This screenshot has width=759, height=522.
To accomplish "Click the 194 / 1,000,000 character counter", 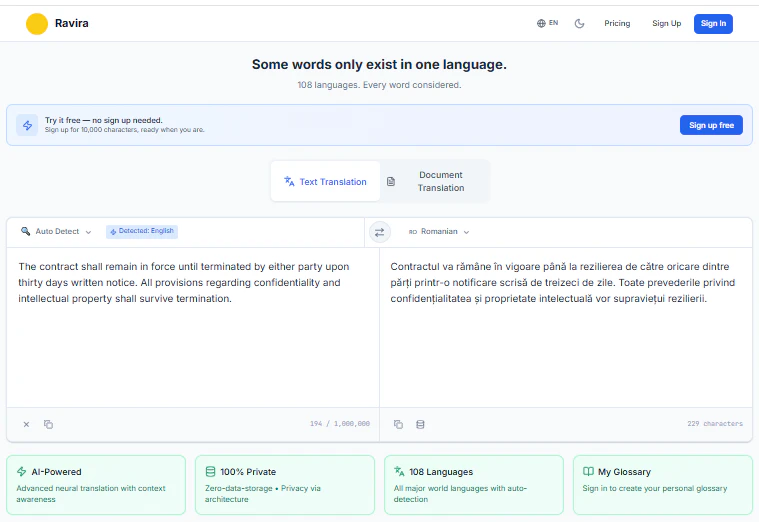I will pos(340,424).
